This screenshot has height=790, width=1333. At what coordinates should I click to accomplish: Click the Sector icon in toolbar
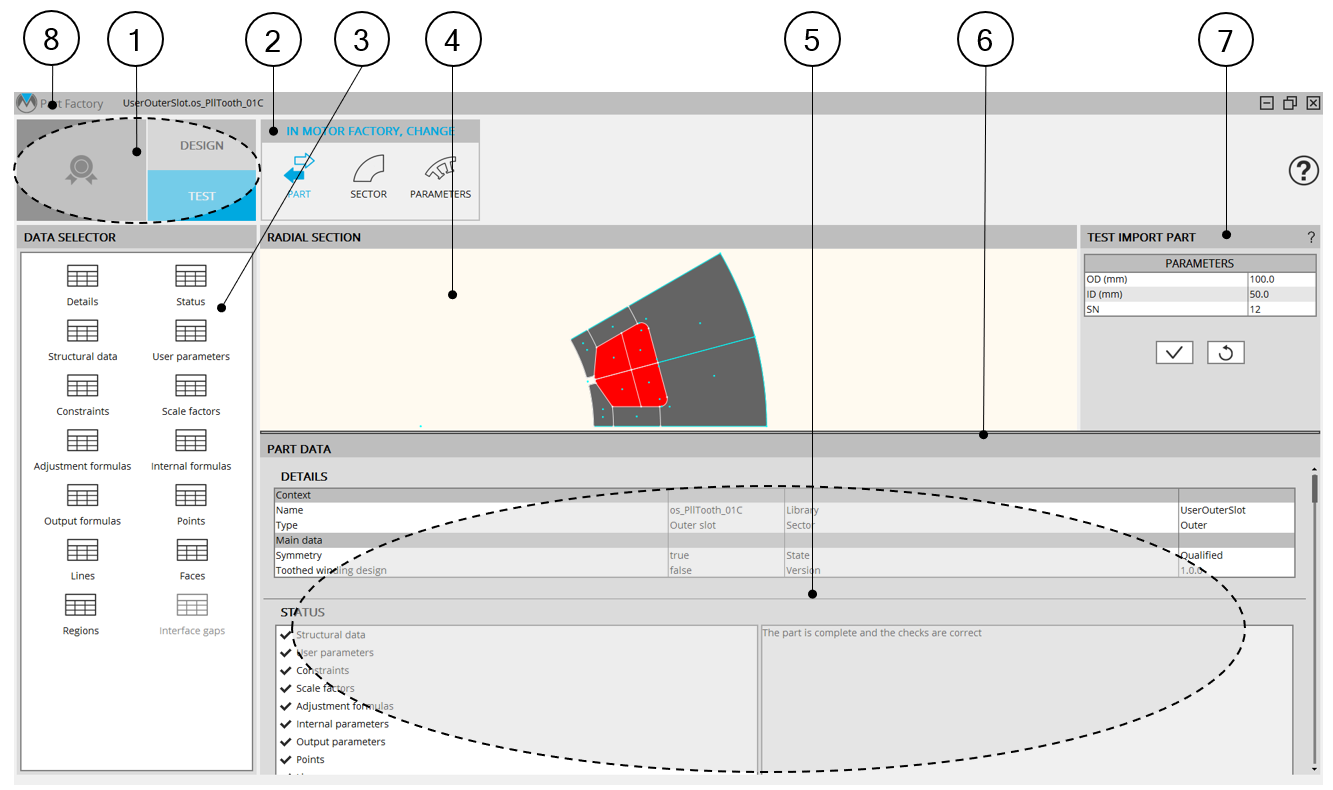coord(368,170)
